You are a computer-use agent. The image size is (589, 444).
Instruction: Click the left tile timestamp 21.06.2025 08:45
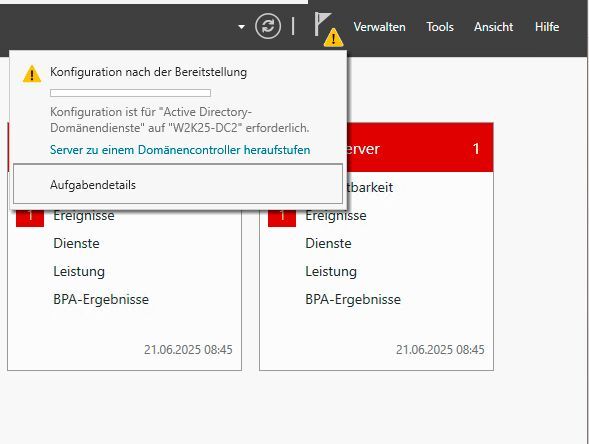coord(188,350)
